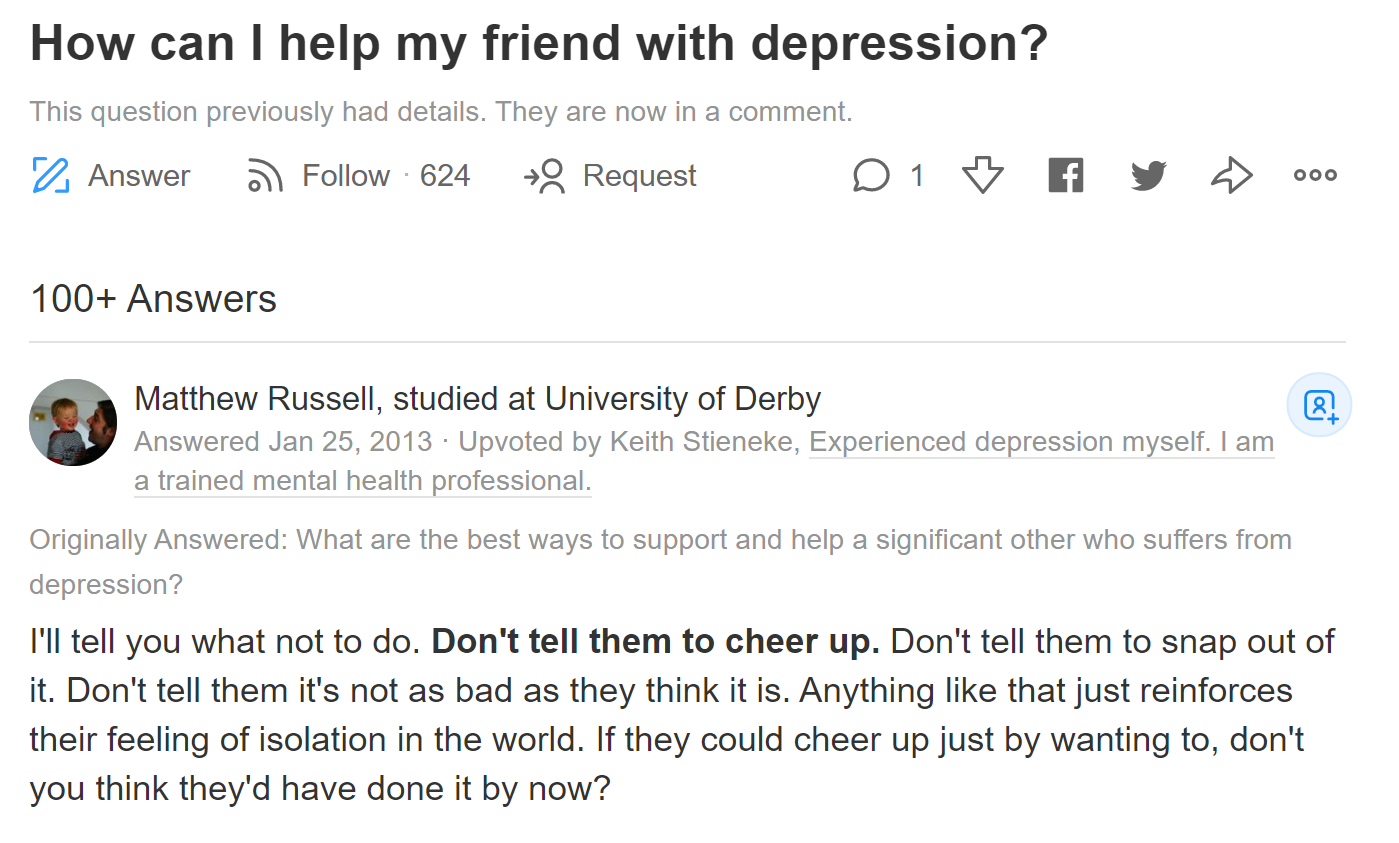This screenshot has height=843, width=1399.
Task: Open the upvoter credential about experienced depression
Action: coord(1041,441)
